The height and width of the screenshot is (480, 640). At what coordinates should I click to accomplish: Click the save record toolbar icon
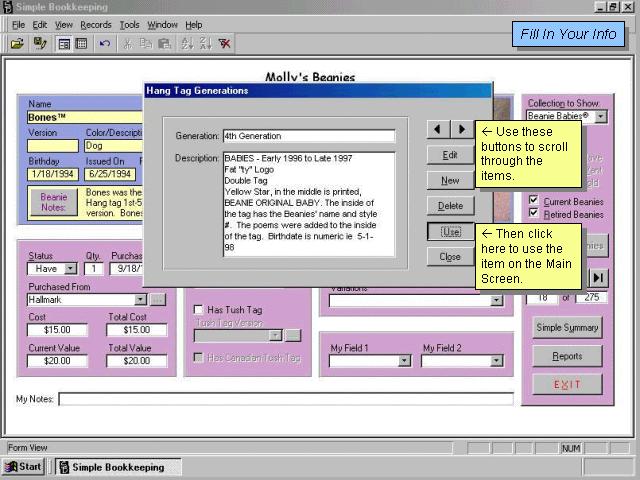[x=40, y=44]
